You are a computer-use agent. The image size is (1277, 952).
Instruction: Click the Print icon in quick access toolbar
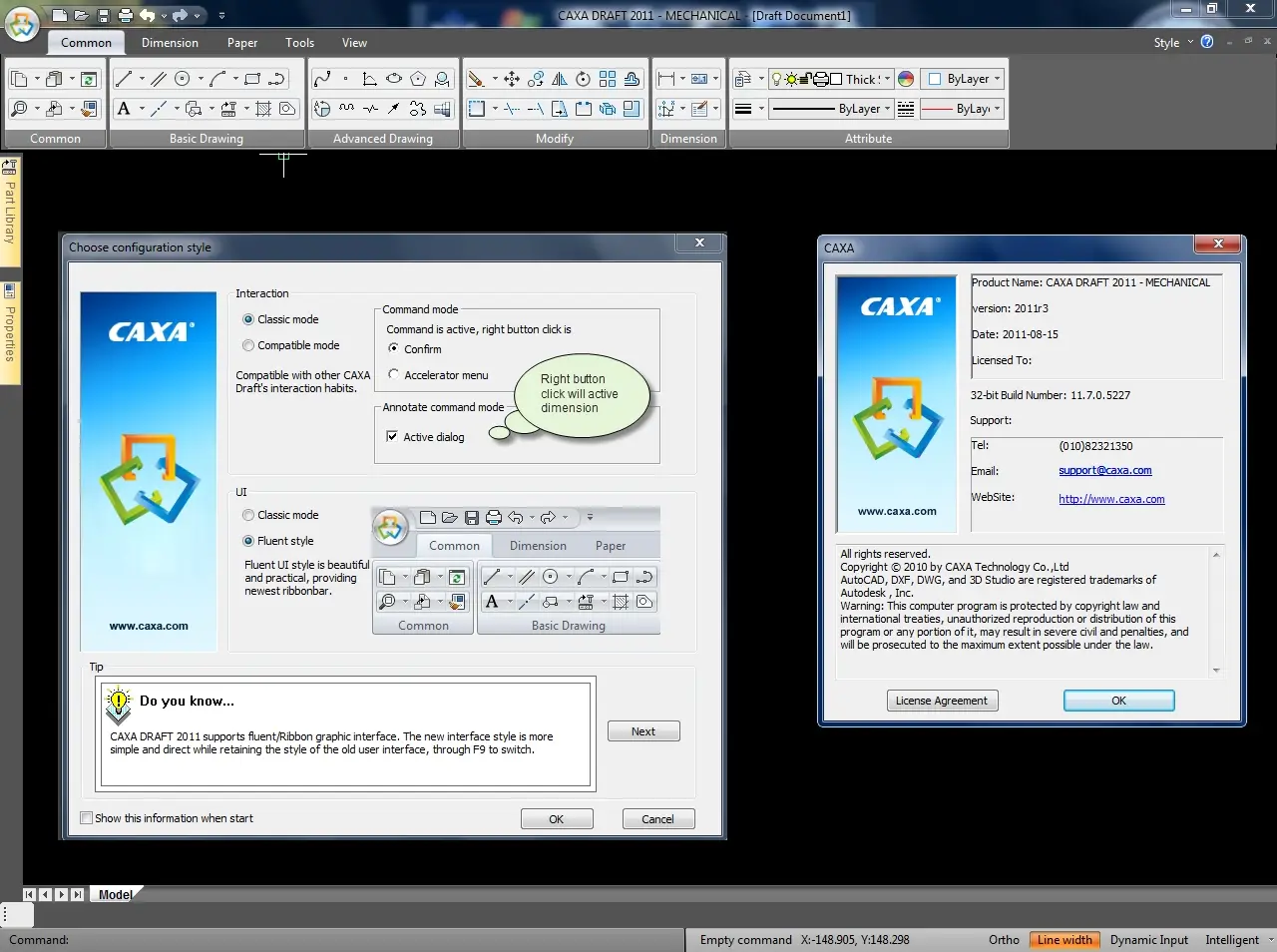point(125,15)
